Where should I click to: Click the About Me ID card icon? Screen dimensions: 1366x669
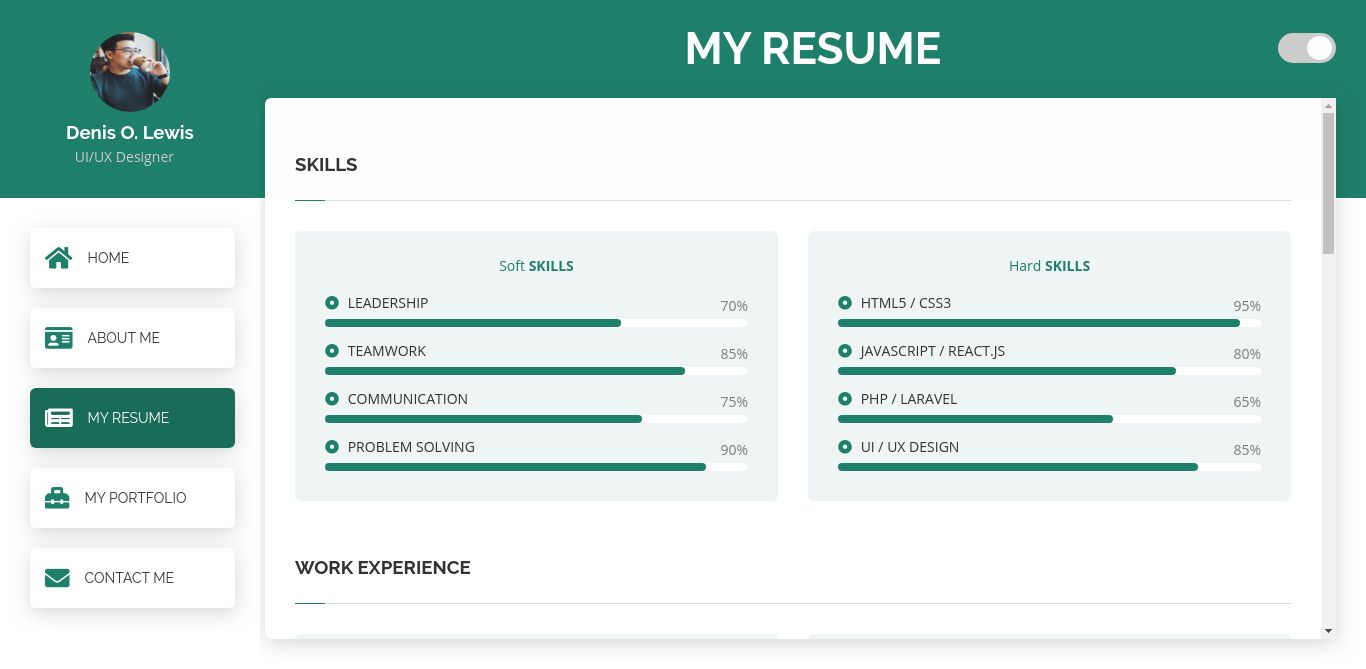[59, 338]
